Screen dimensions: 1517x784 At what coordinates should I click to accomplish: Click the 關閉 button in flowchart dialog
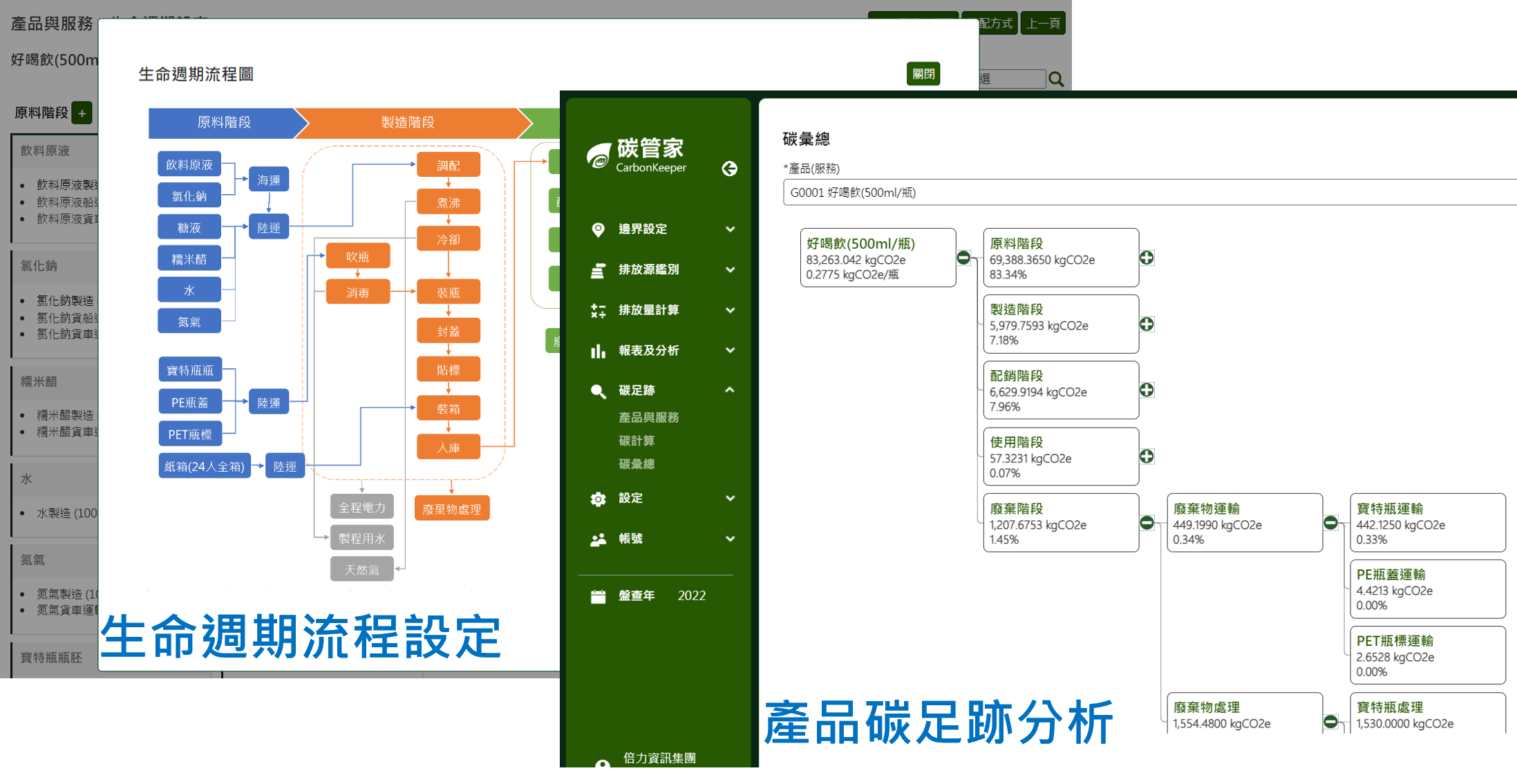pyautogui.click(x=923, y=74)
